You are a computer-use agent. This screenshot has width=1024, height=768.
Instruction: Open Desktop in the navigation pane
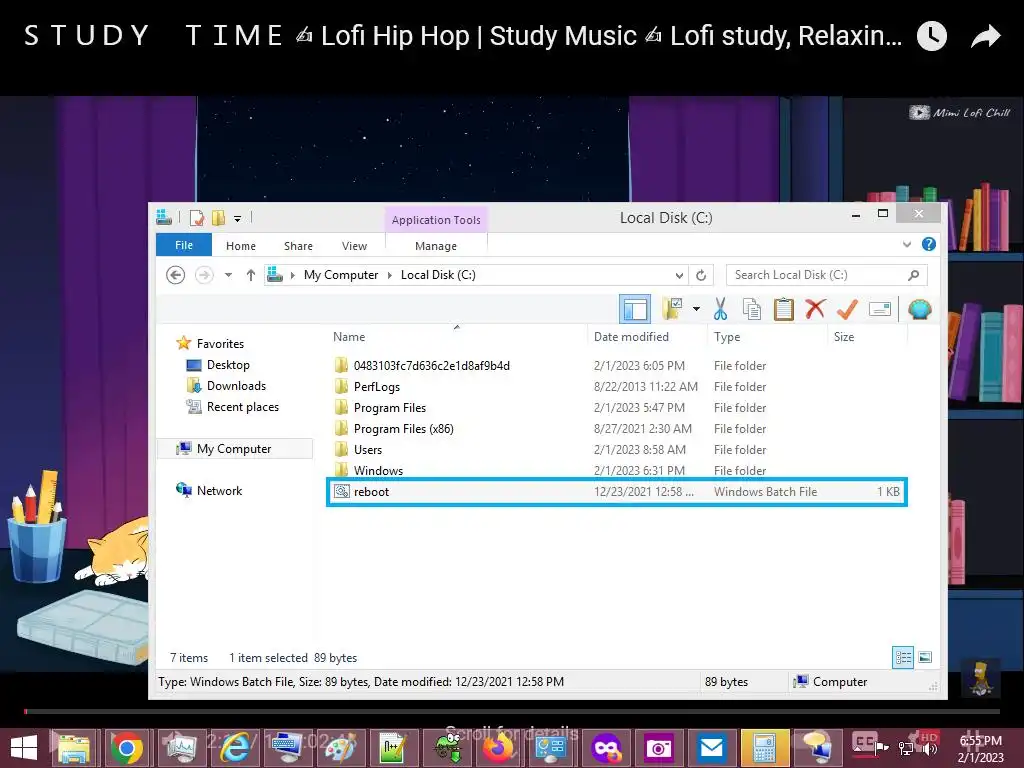[x=228, y=364]
